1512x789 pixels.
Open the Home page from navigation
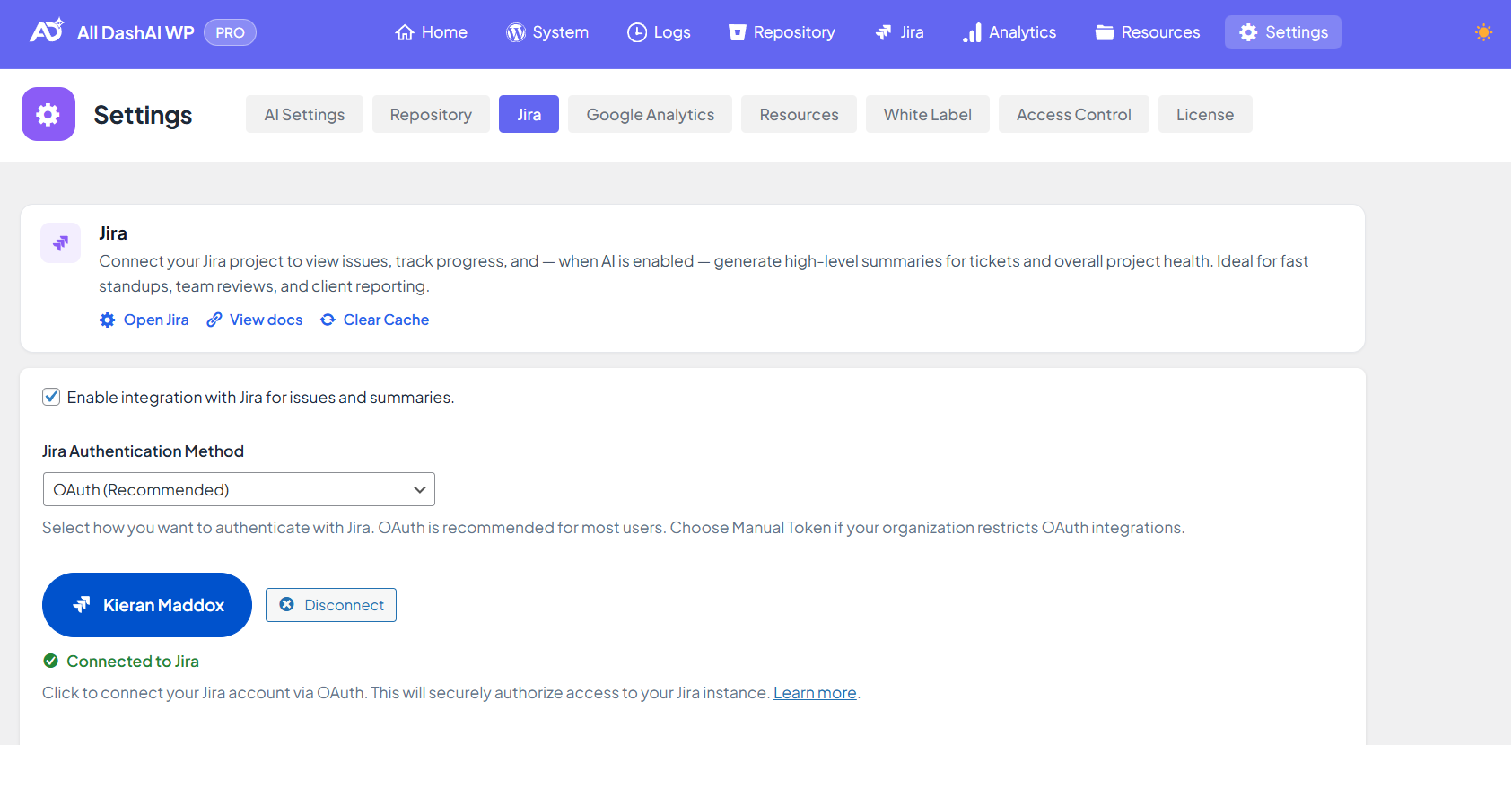click(x=432, y=32)
